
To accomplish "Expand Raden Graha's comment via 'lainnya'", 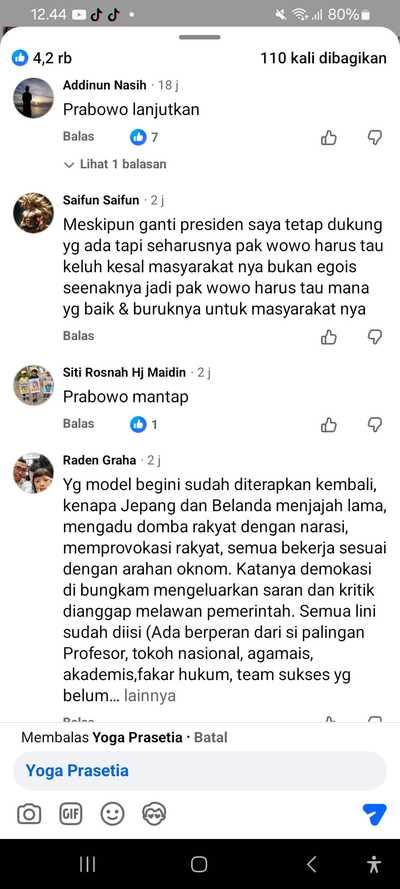I will tap(150, 696).
